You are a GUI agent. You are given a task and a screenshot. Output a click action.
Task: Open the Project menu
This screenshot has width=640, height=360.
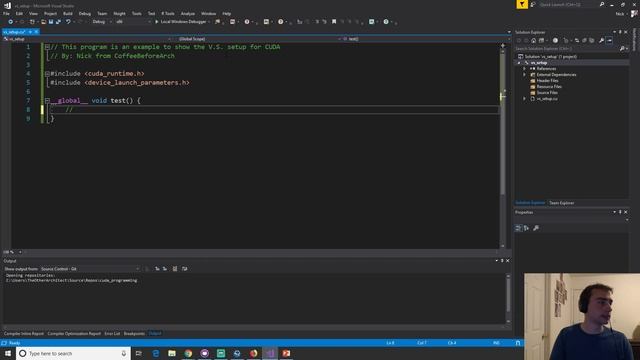[50, 13]
